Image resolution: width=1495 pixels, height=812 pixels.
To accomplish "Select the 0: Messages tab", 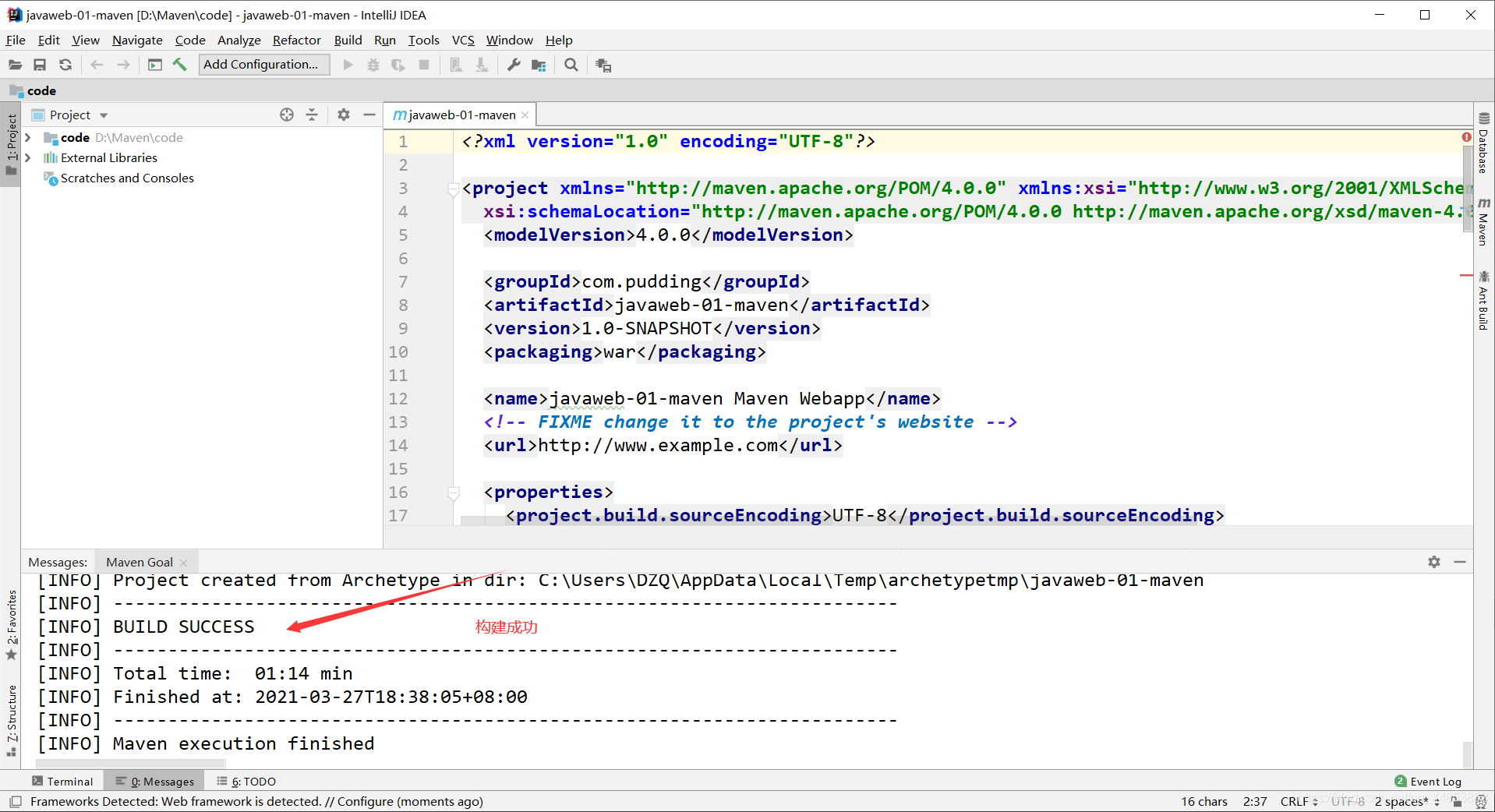I will (155, 782).
